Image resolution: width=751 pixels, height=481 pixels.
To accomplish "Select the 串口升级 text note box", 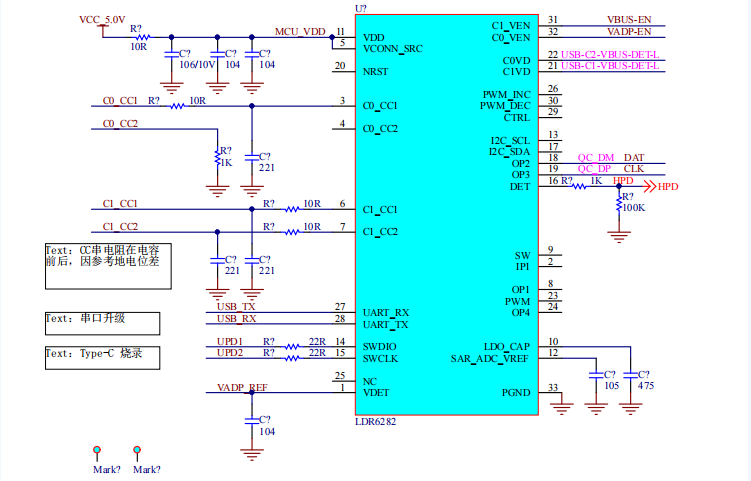I will [x=102, y=324].
